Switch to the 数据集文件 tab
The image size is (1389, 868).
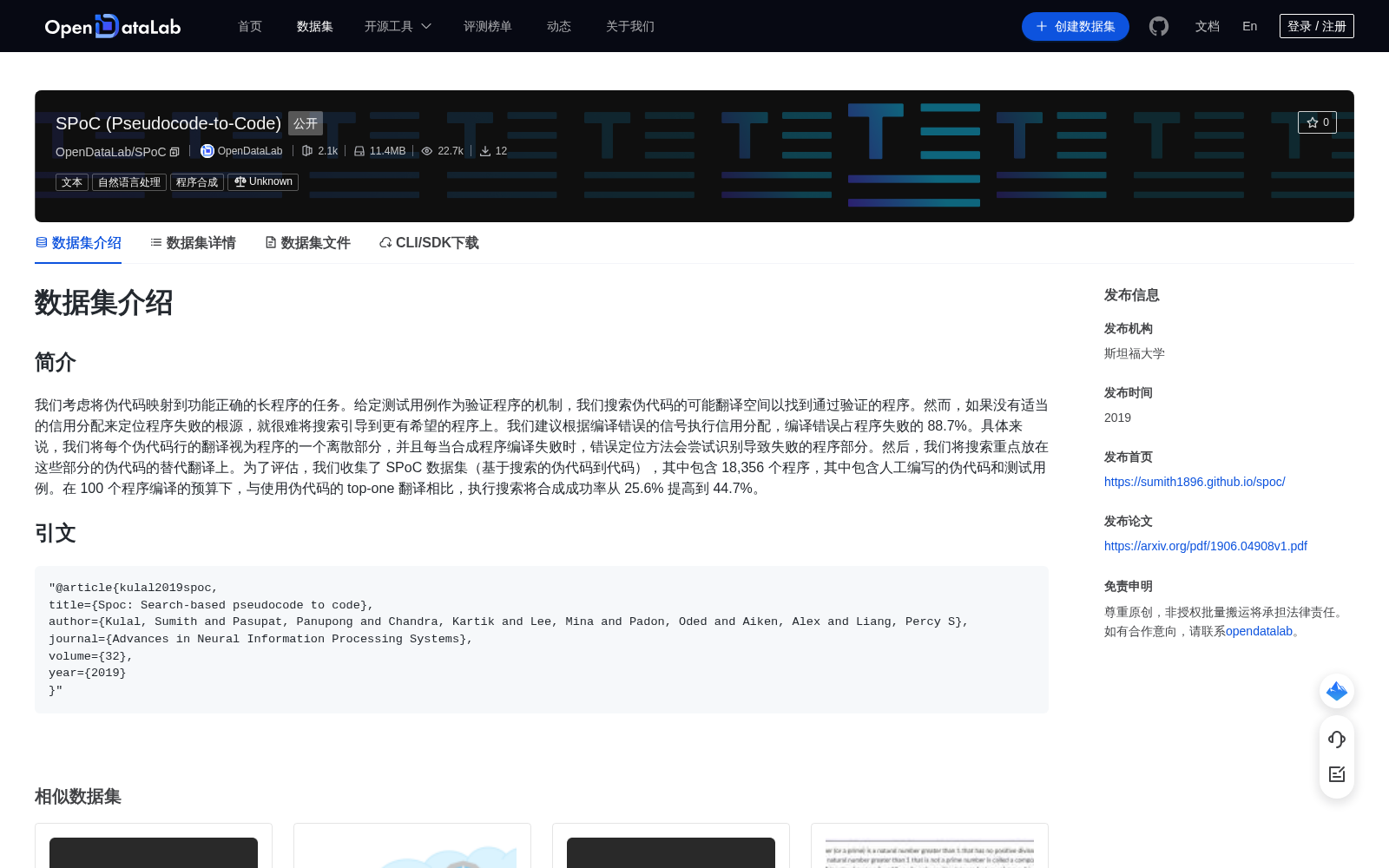click(x=307, y=243)
